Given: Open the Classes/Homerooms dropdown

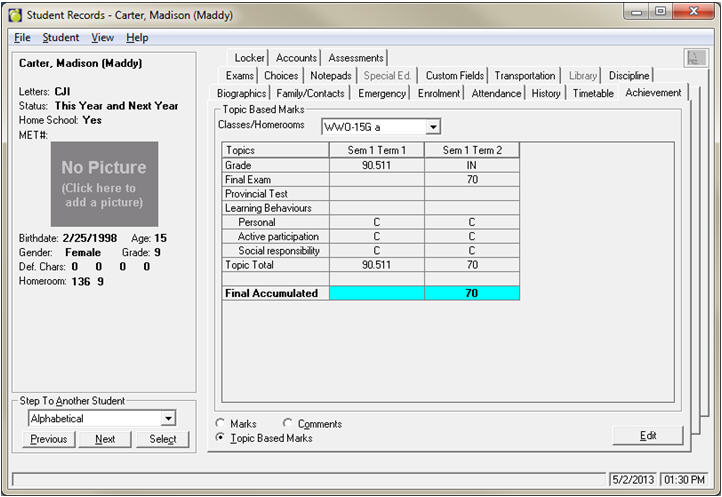Looking at the screenshot, I should [432, 127].
